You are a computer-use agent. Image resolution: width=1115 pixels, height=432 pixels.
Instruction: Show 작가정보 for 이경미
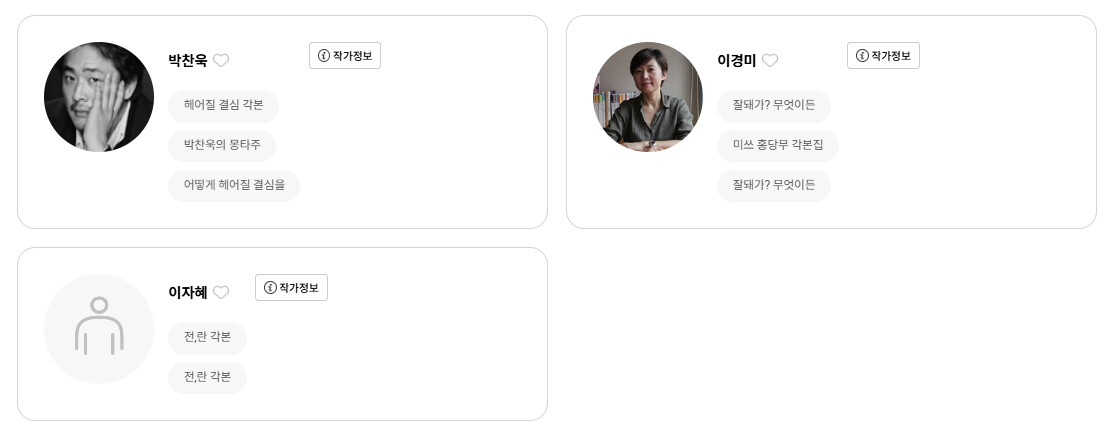coord(883,56)
